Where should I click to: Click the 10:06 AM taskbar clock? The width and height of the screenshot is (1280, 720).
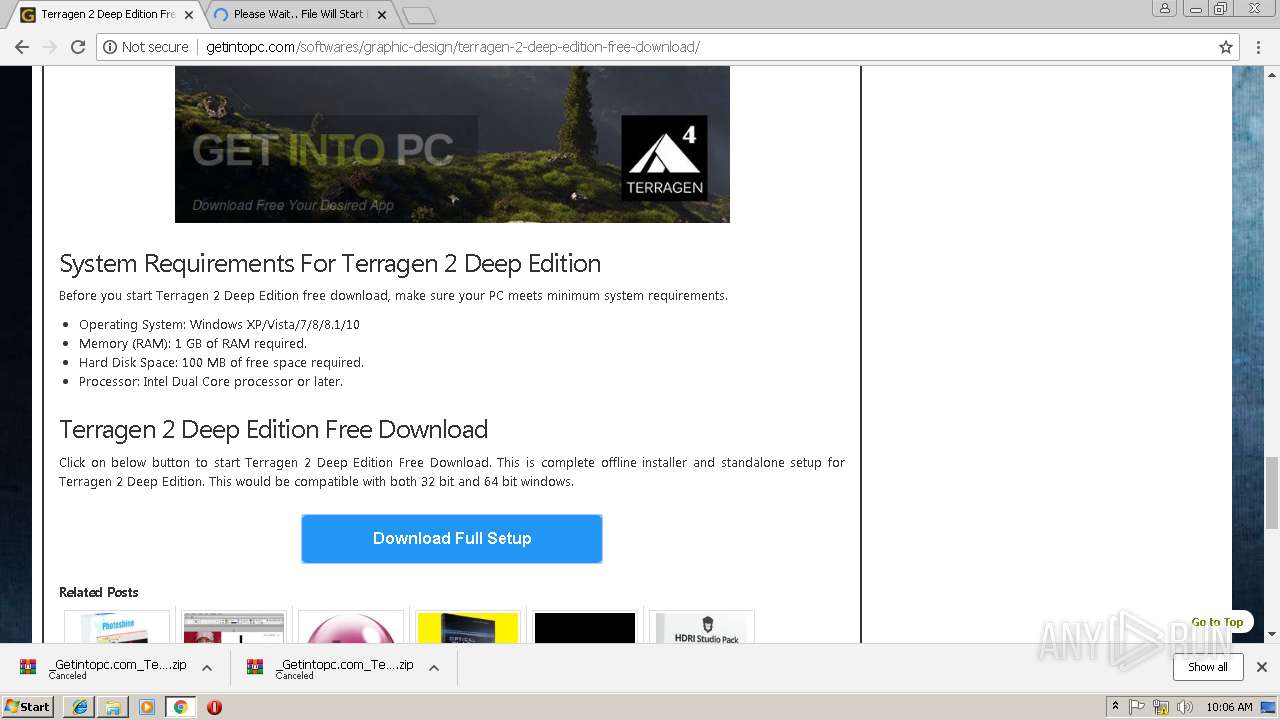(x=1229, y=707)
